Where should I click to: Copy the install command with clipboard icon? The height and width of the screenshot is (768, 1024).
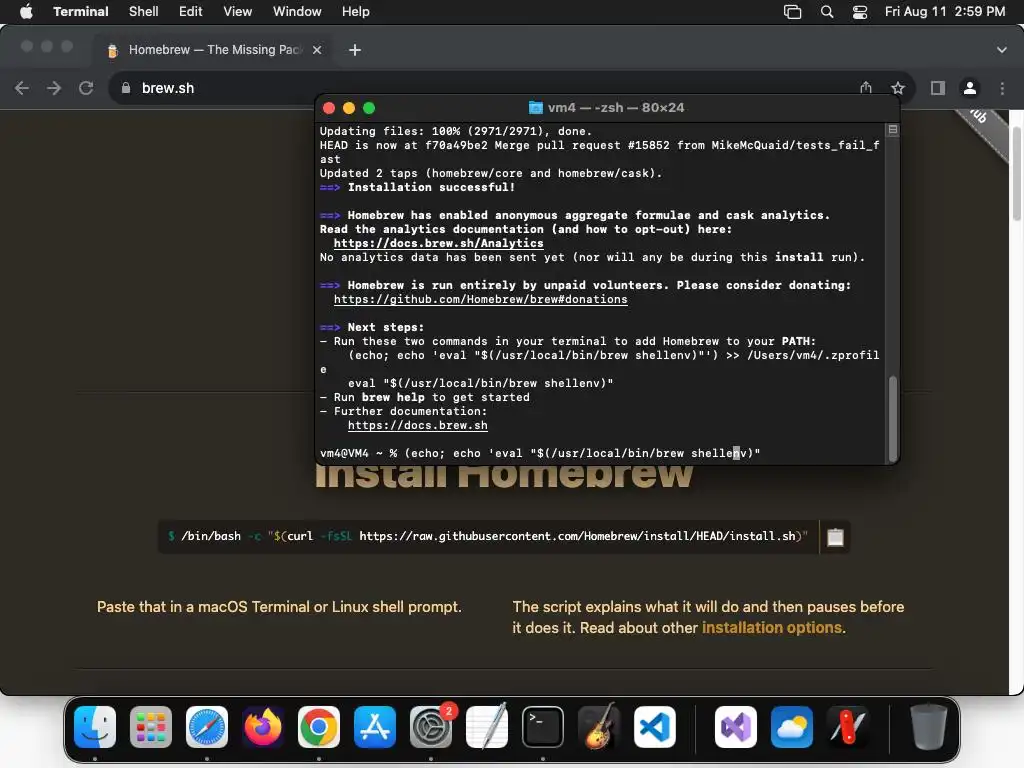pyautogui.click(x=835, y=537)
